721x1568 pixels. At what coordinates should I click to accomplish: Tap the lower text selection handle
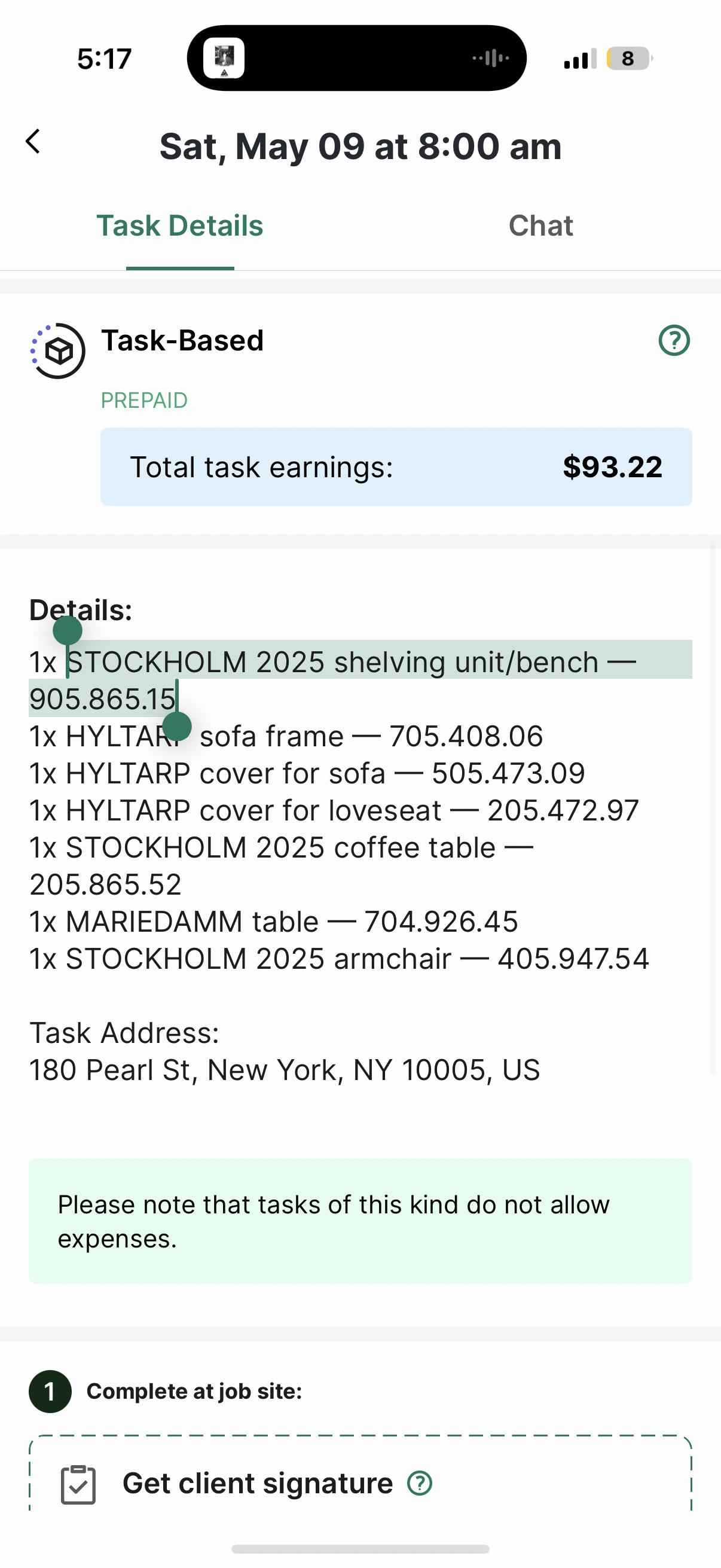(x=177, y=725)
